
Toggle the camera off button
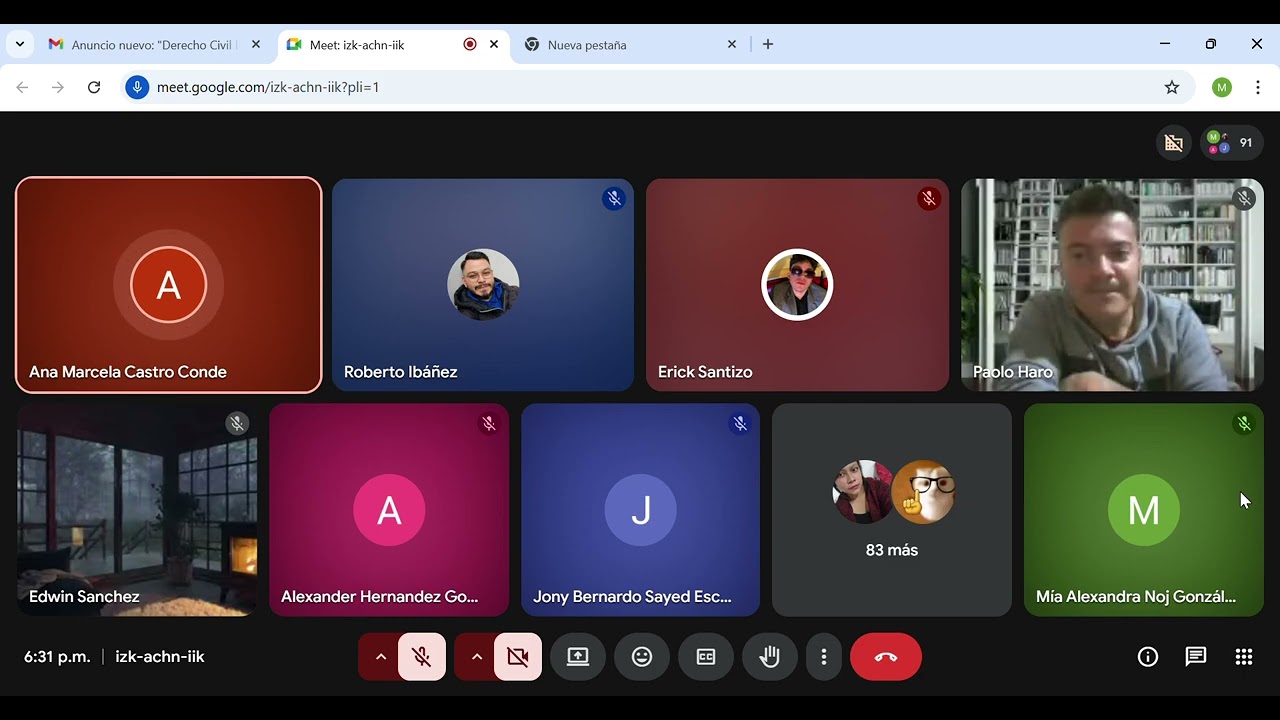pos(518,657)
